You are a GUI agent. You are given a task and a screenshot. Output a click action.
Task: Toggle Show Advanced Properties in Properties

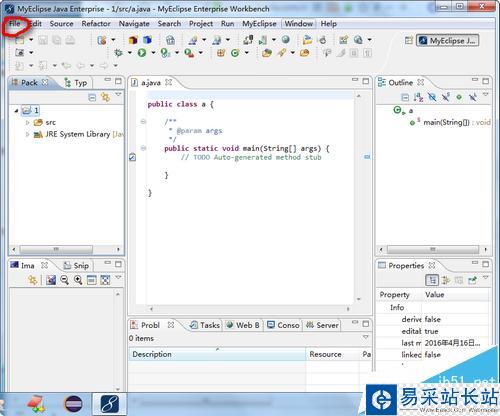pyautogui.click(x=446, y=280)
